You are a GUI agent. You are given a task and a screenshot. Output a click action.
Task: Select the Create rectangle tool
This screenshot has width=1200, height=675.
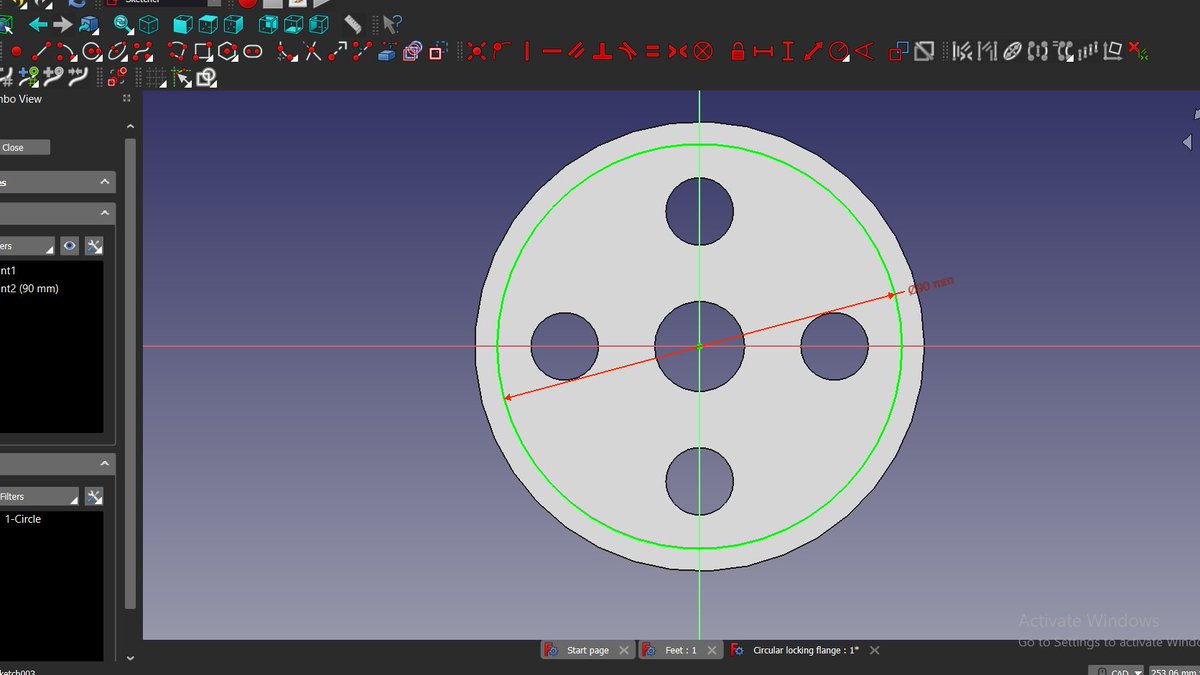coord(203,51)
